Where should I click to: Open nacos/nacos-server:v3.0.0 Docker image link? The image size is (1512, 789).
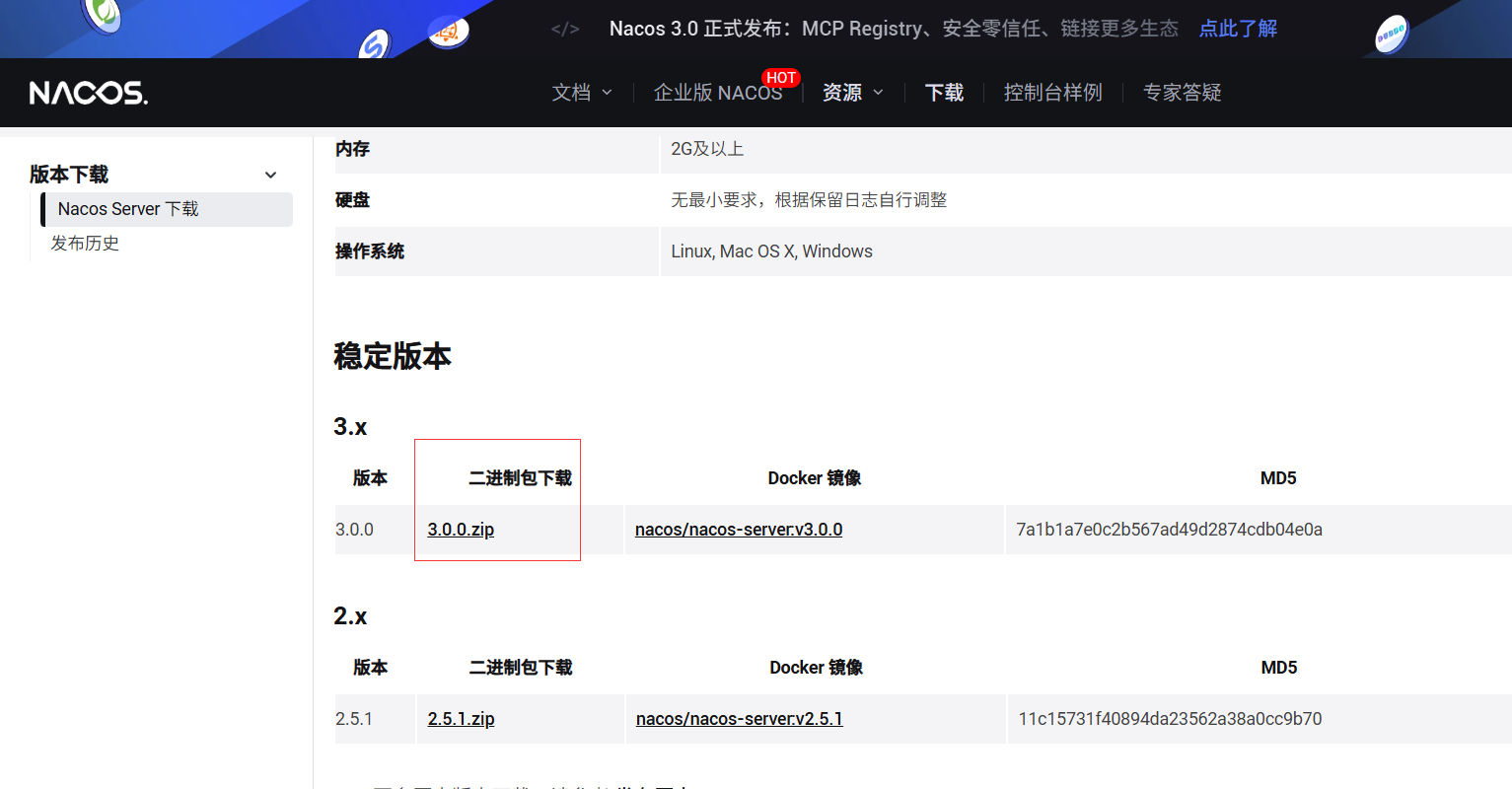click(x=739, y=530)
